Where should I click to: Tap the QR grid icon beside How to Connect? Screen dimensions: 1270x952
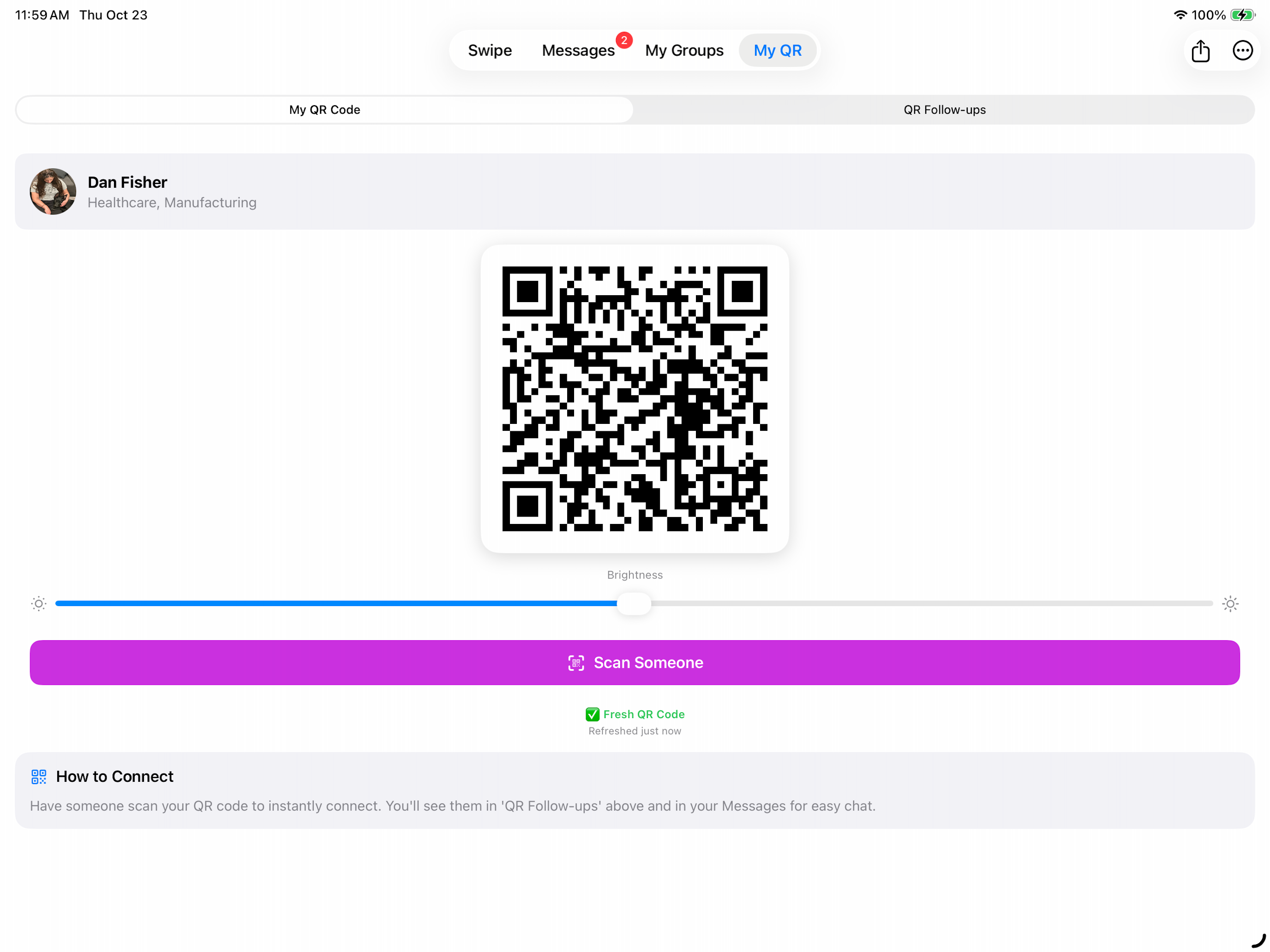pos(38,776)
